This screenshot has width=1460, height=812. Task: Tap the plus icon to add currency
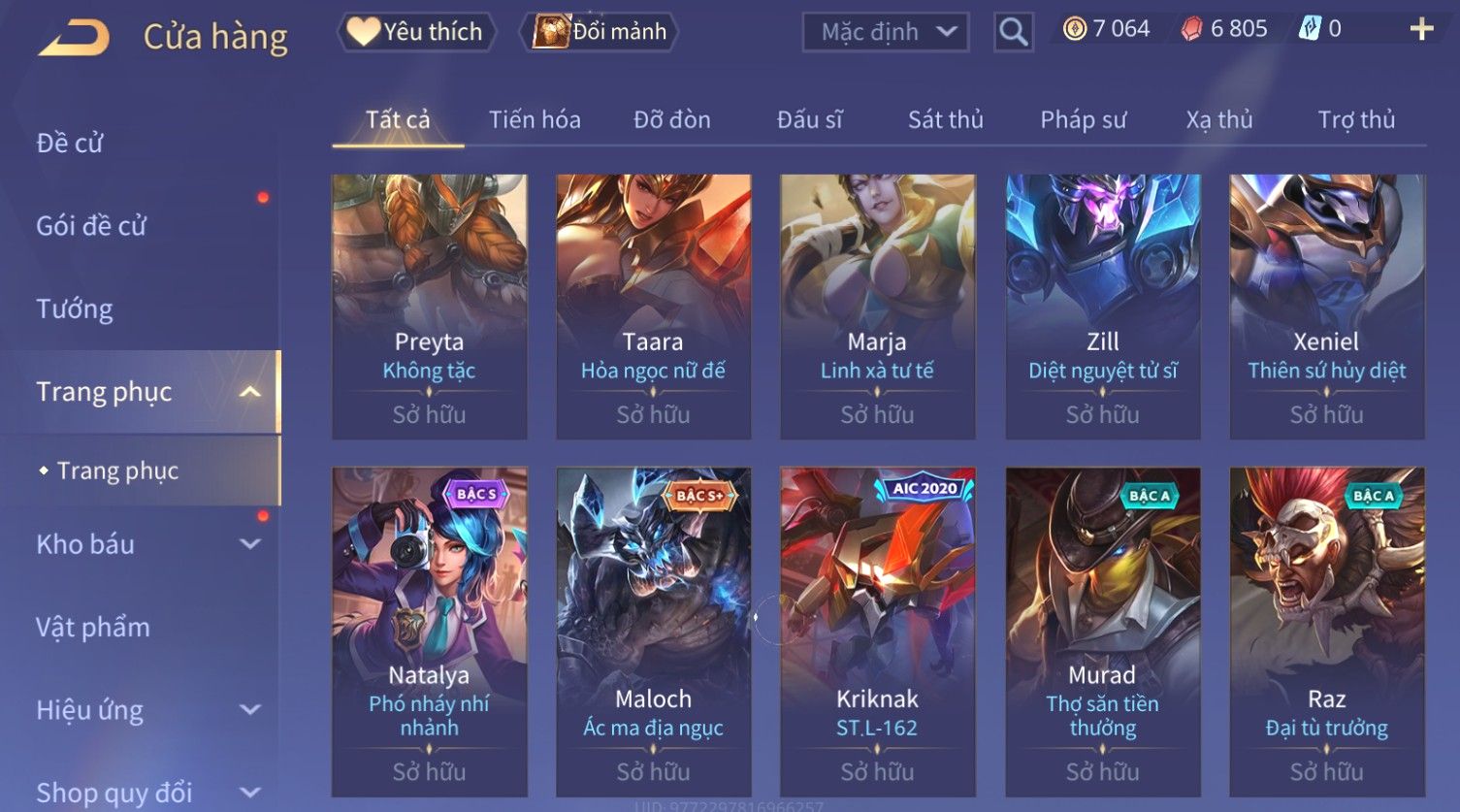(1421, 30)
